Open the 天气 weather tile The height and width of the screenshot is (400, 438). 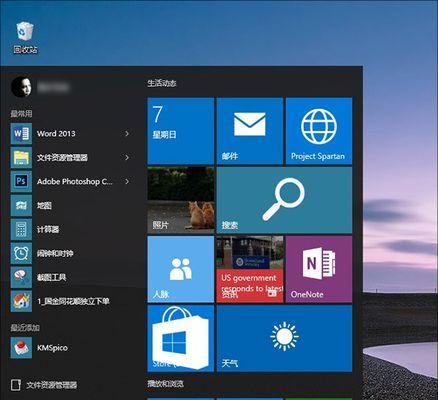tap(284, 338)
